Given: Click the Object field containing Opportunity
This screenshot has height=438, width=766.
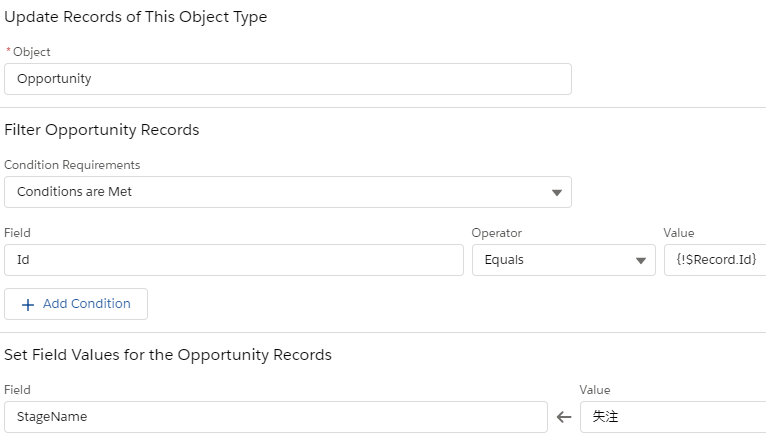Looking at the screenshot, I should 287,79.
